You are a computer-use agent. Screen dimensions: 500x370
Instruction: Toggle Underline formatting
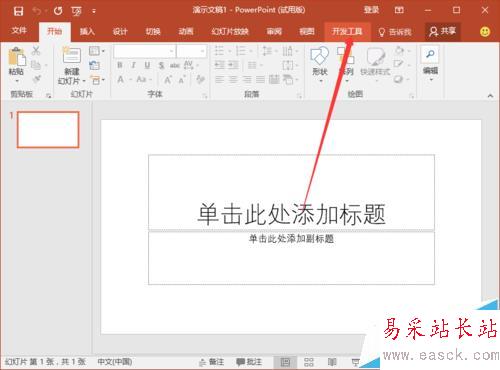click(x=147, y=65)
